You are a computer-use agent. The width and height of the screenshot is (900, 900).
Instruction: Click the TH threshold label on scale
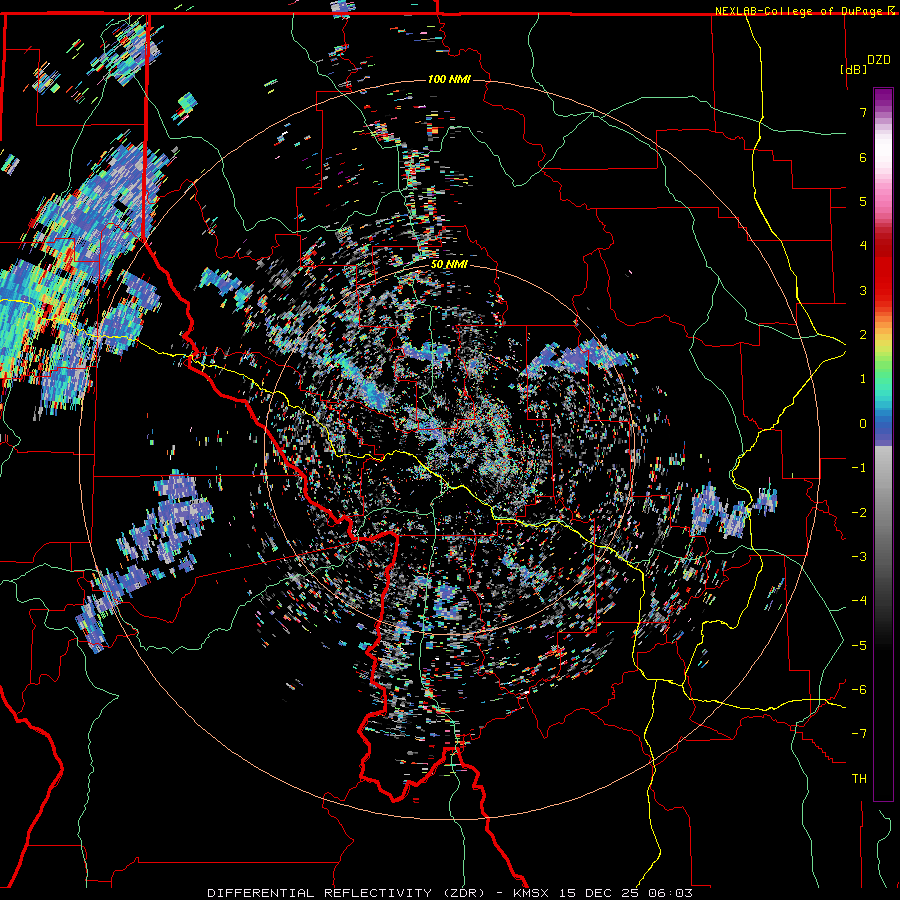point(859,779)
